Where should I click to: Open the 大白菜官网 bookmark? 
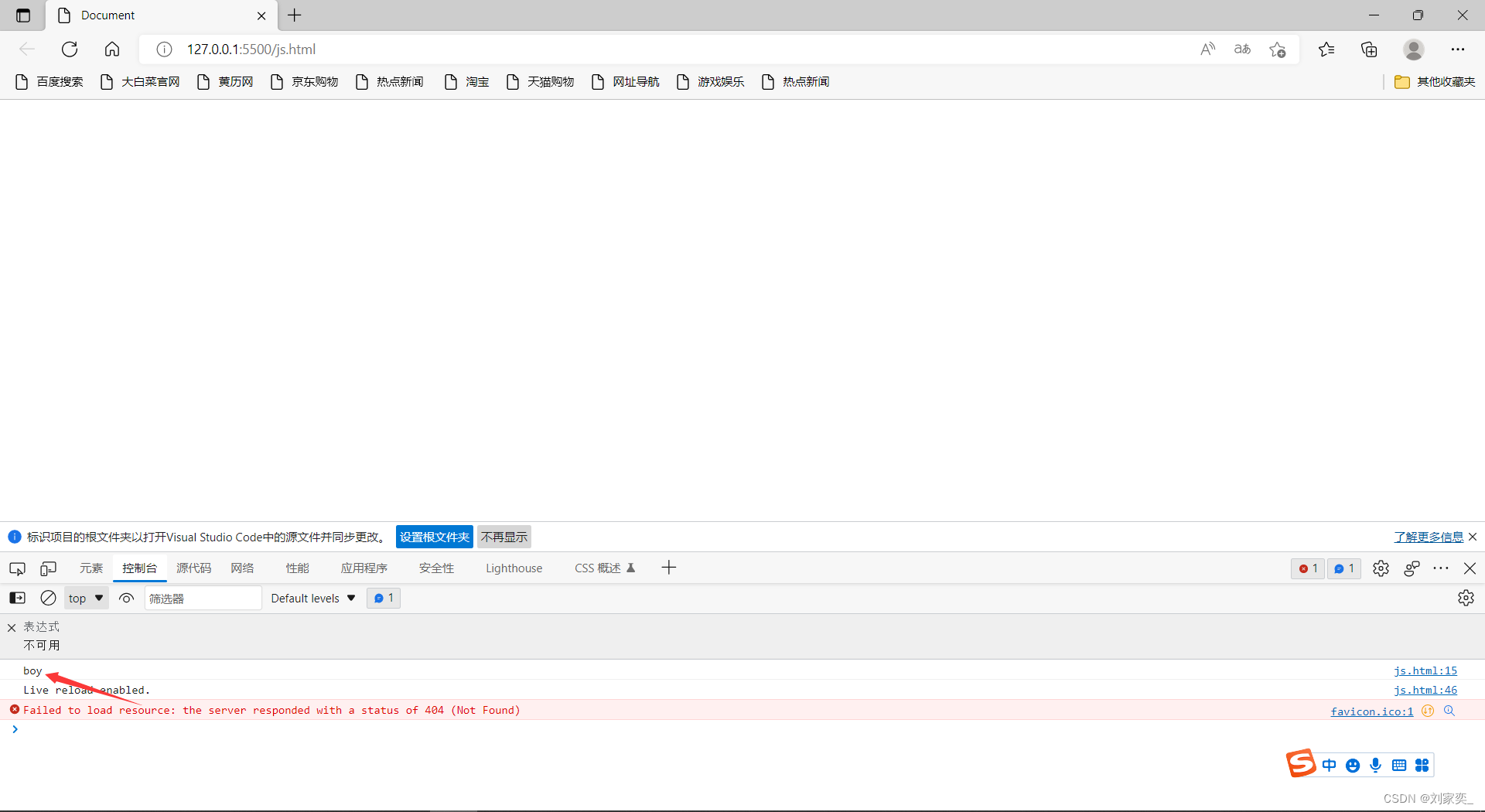(x=140, y=82)
